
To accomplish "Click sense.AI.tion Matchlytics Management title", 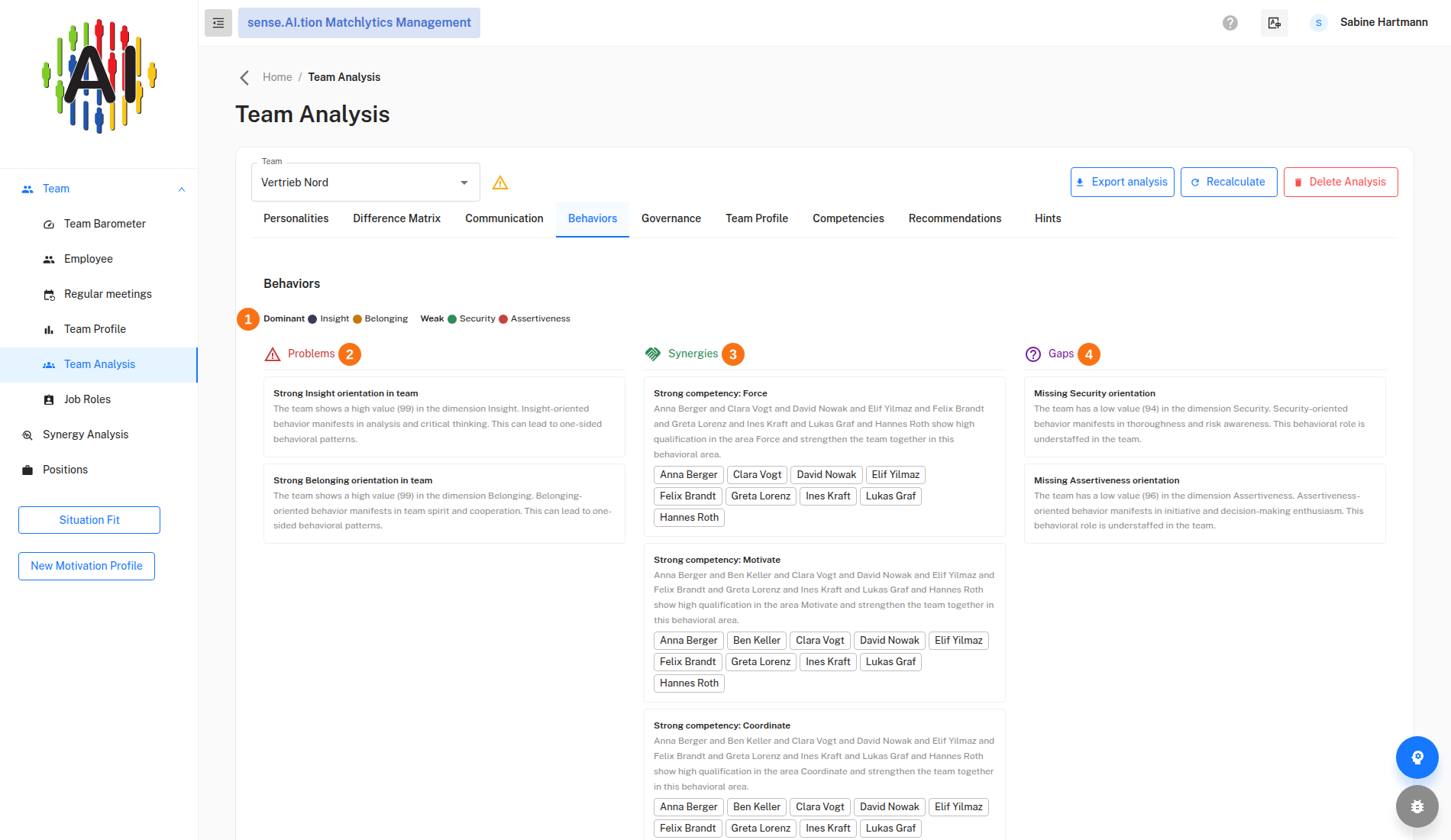I will pyautogui.click(x=359, y=23).
